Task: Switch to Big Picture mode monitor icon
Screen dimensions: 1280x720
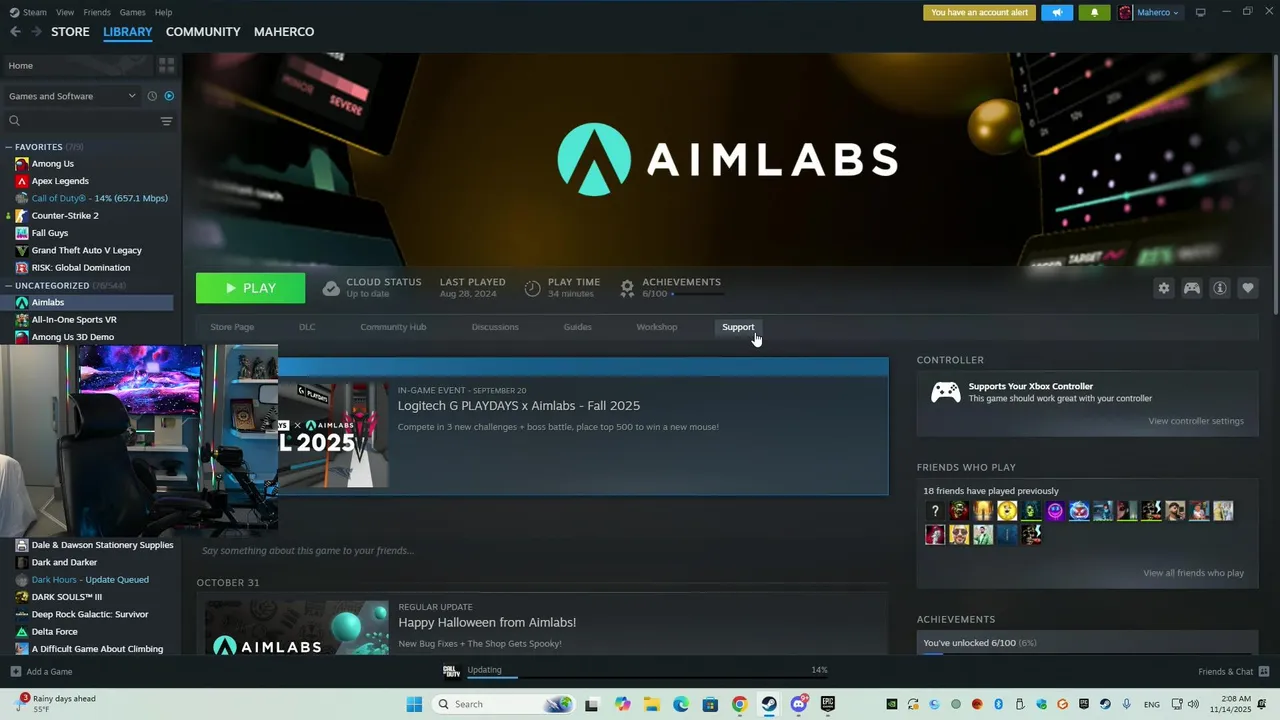Action: (x=1201, y=12)
